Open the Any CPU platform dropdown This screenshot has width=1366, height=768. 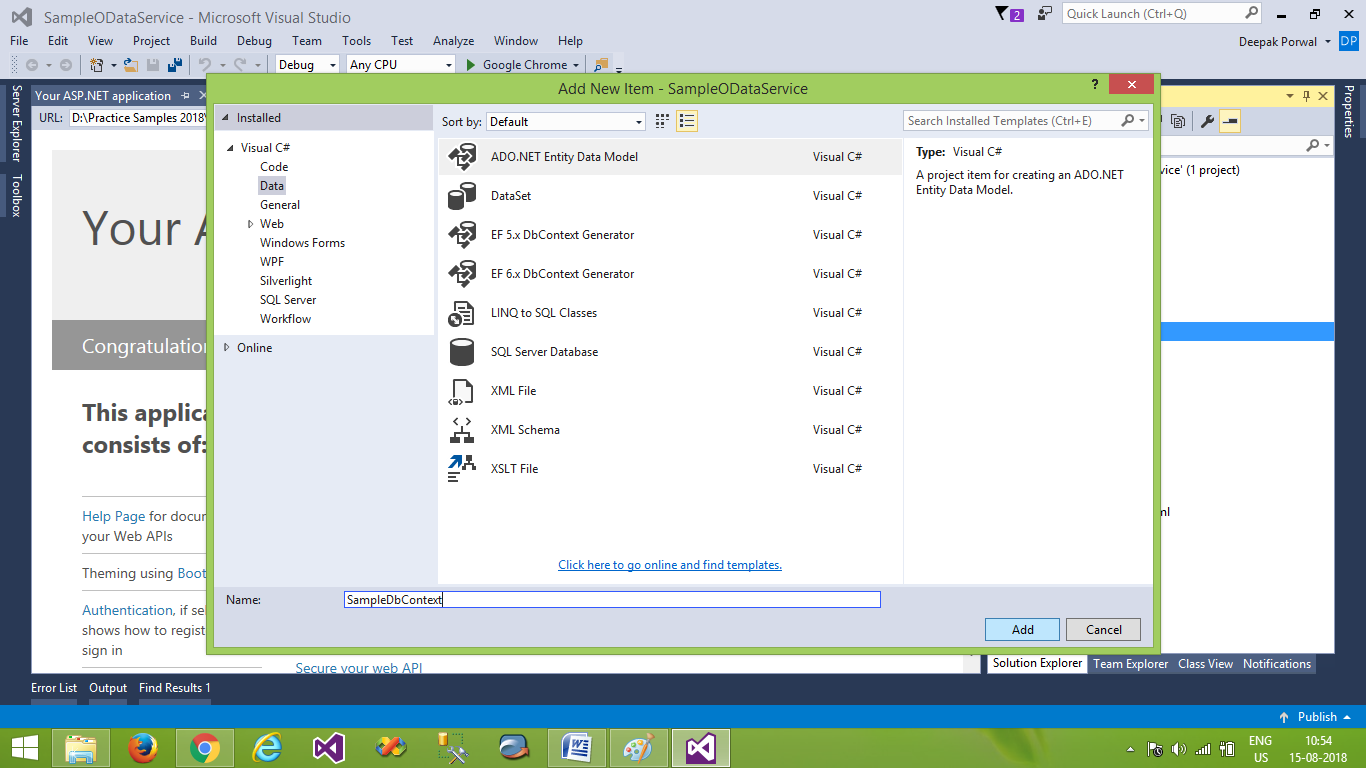coord(448,63)
